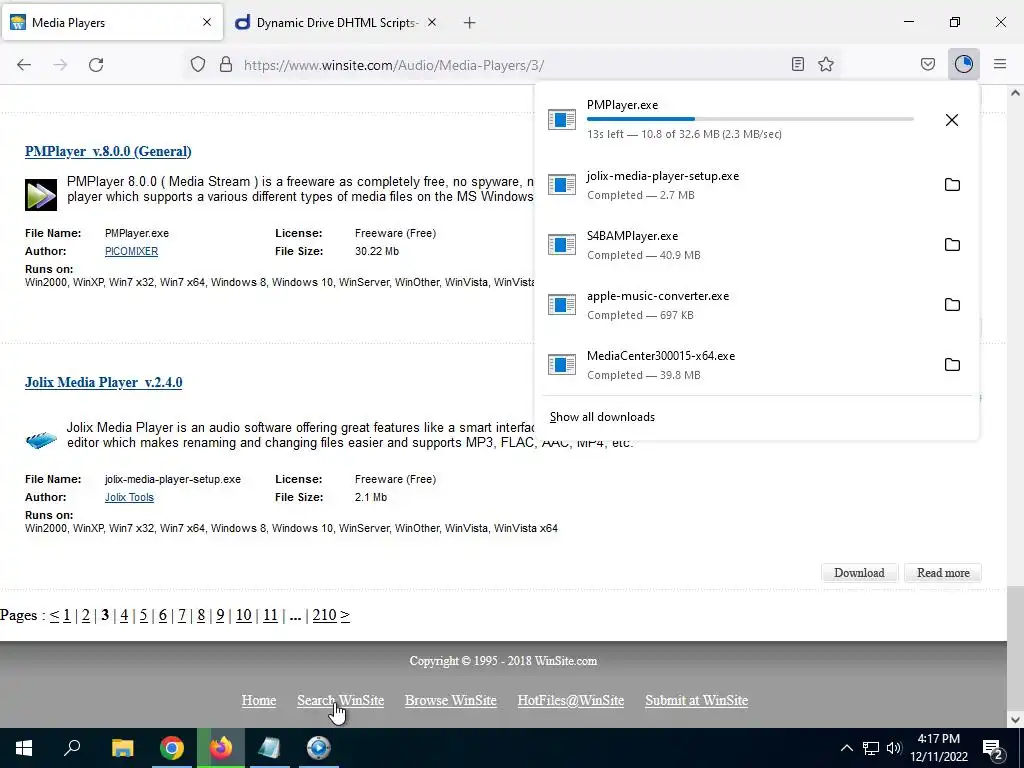Open PMPlayer v.8.0.0 (General) link
1024x768 pixels.
click(108, 152)
